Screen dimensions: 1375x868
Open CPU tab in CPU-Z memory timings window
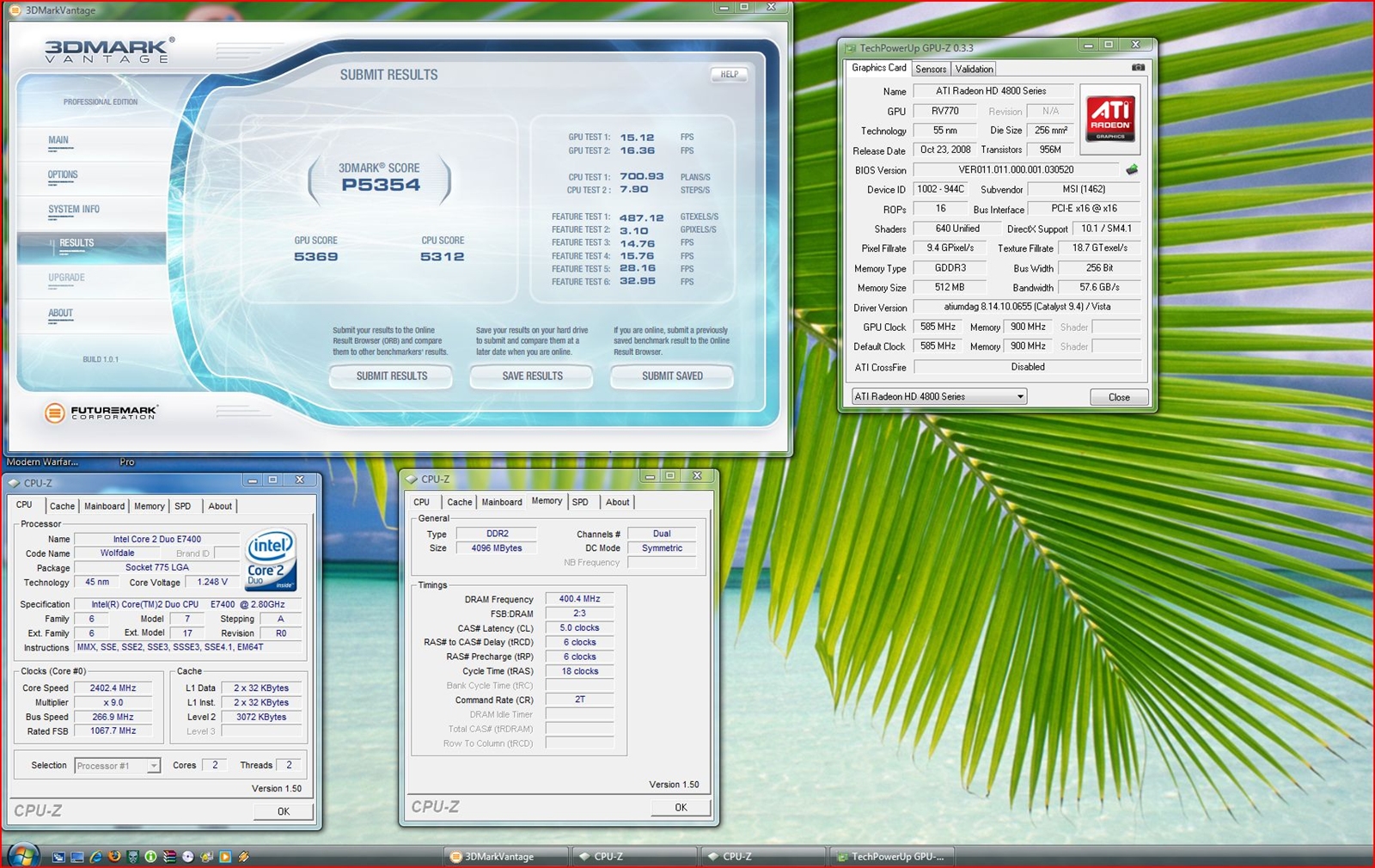click(421, 502)
